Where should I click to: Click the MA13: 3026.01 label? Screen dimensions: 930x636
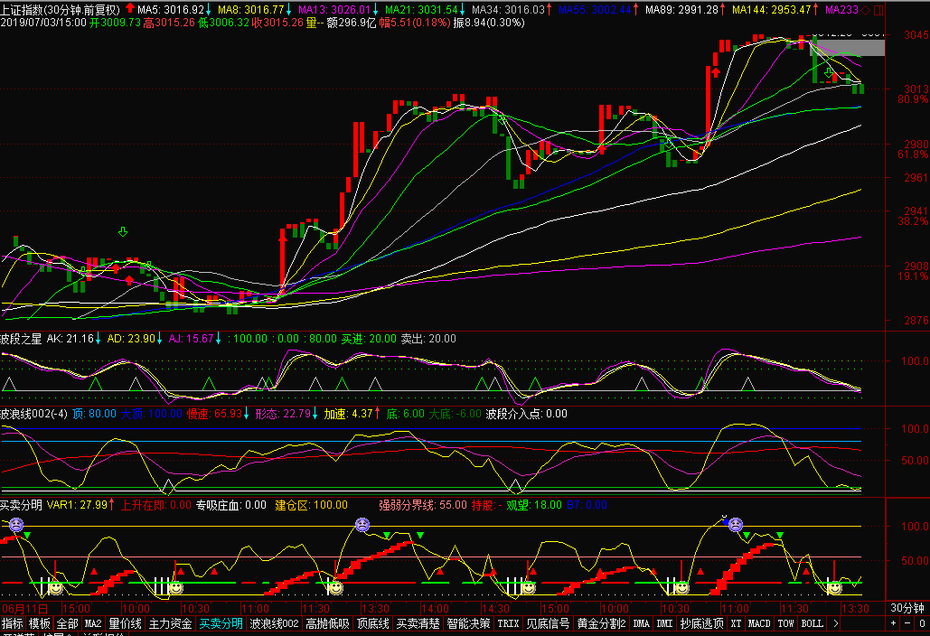click(334, 9)
